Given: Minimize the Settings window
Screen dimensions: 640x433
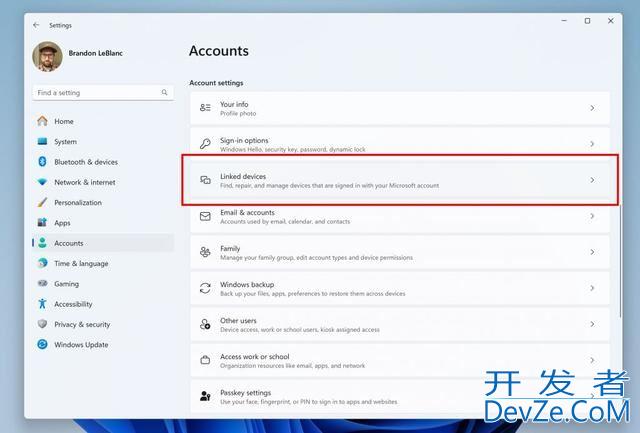Looking at the screenshot, I should (564, 21).
